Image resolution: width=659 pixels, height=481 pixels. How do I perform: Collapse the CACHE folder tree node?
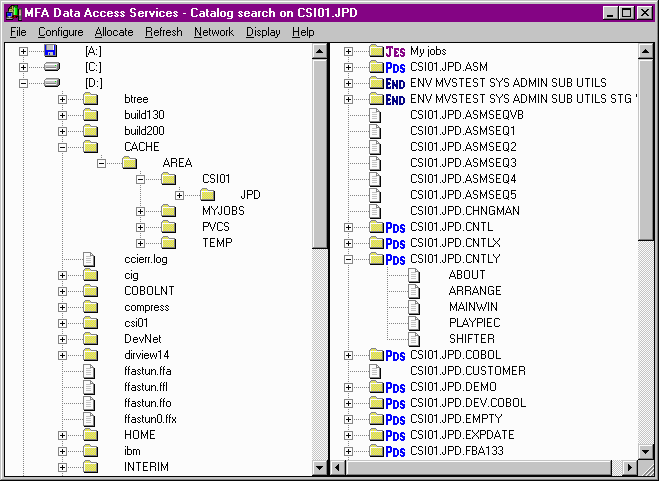point(63,147)
